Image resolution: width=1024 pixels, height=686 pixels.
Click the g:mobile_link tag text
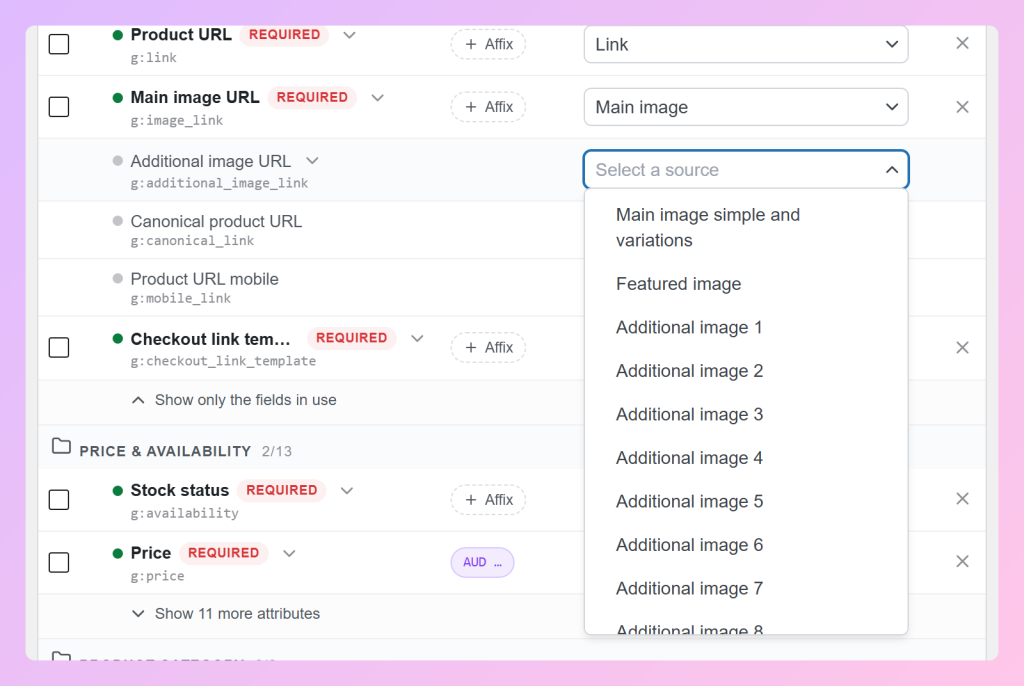click(181, 298)
